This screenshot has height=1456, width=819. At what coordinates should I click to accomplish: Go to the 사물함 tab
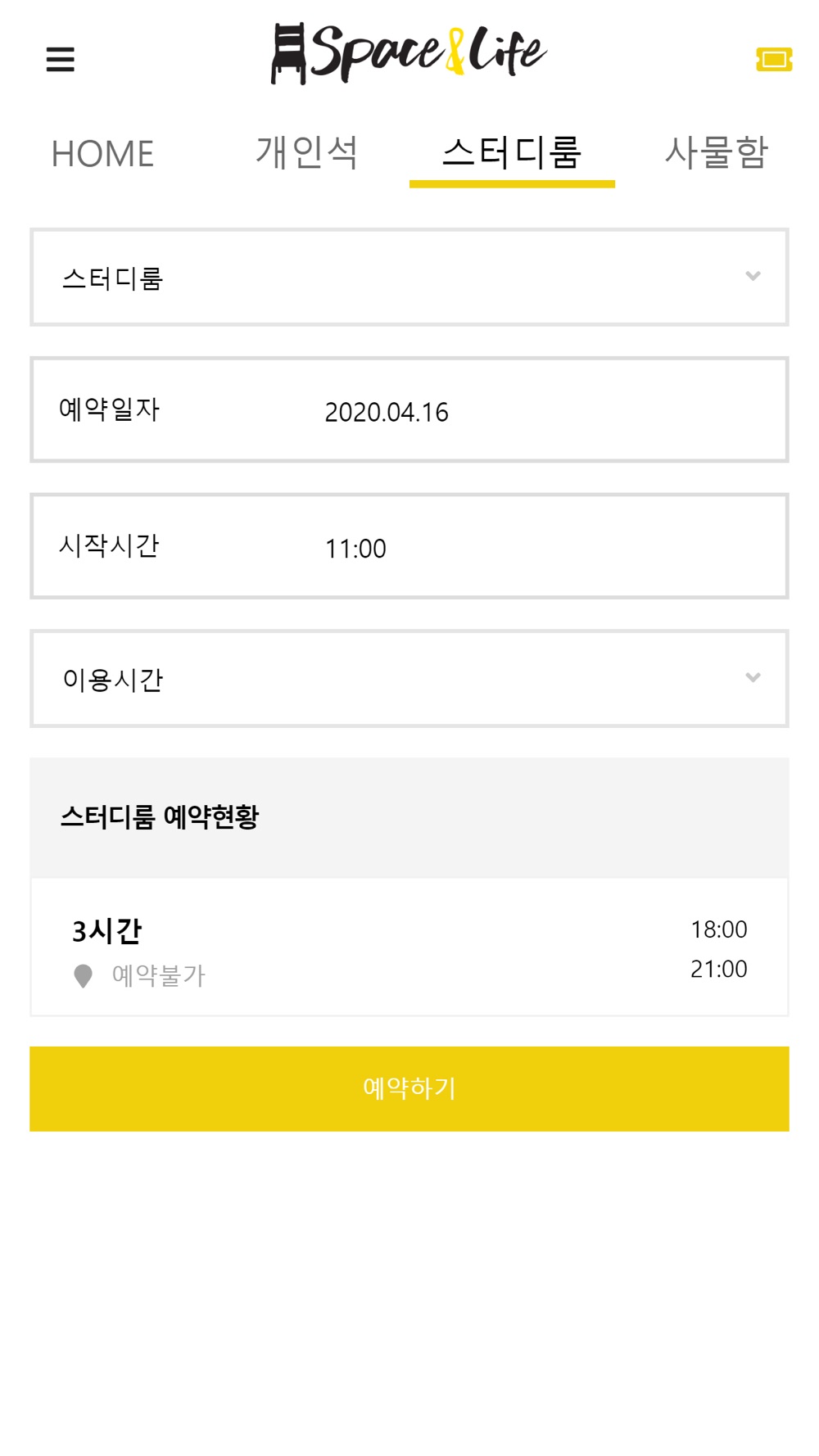(717, 152)
